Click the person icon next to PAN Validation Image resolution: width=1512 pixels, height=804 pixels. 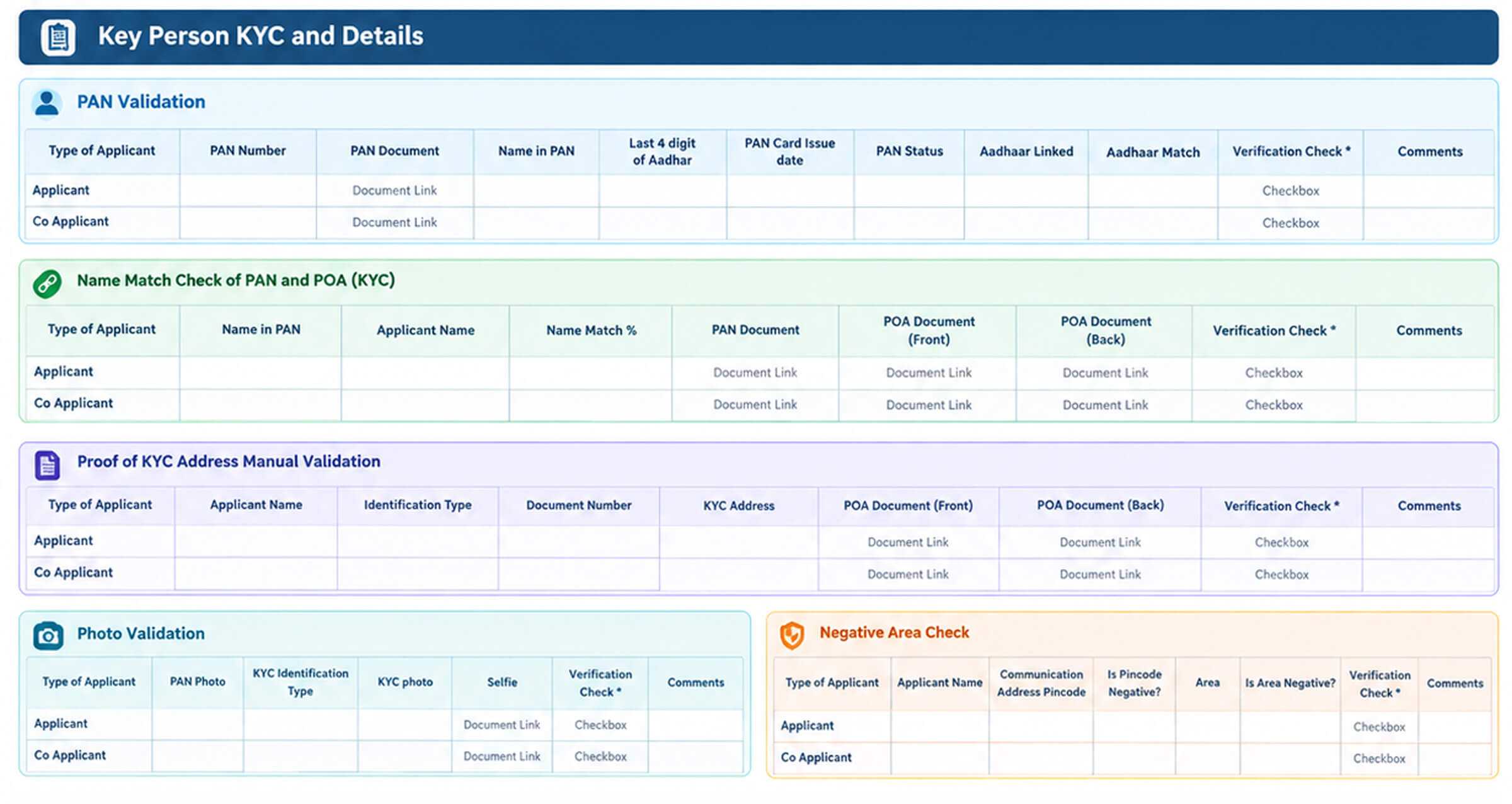pos(47,103)
